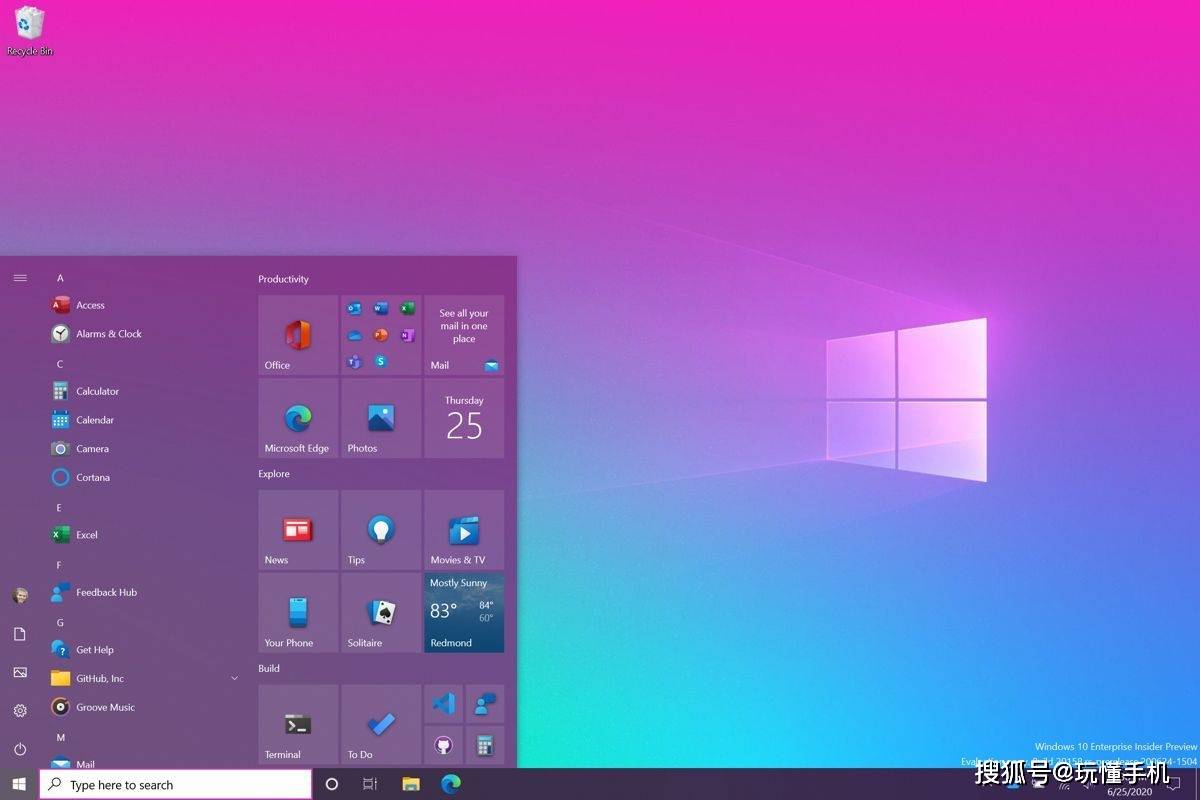Open the Recycle Bin desktop icon
The width and height of the screenshot is (1200, 800).
[x=30, y=30]
